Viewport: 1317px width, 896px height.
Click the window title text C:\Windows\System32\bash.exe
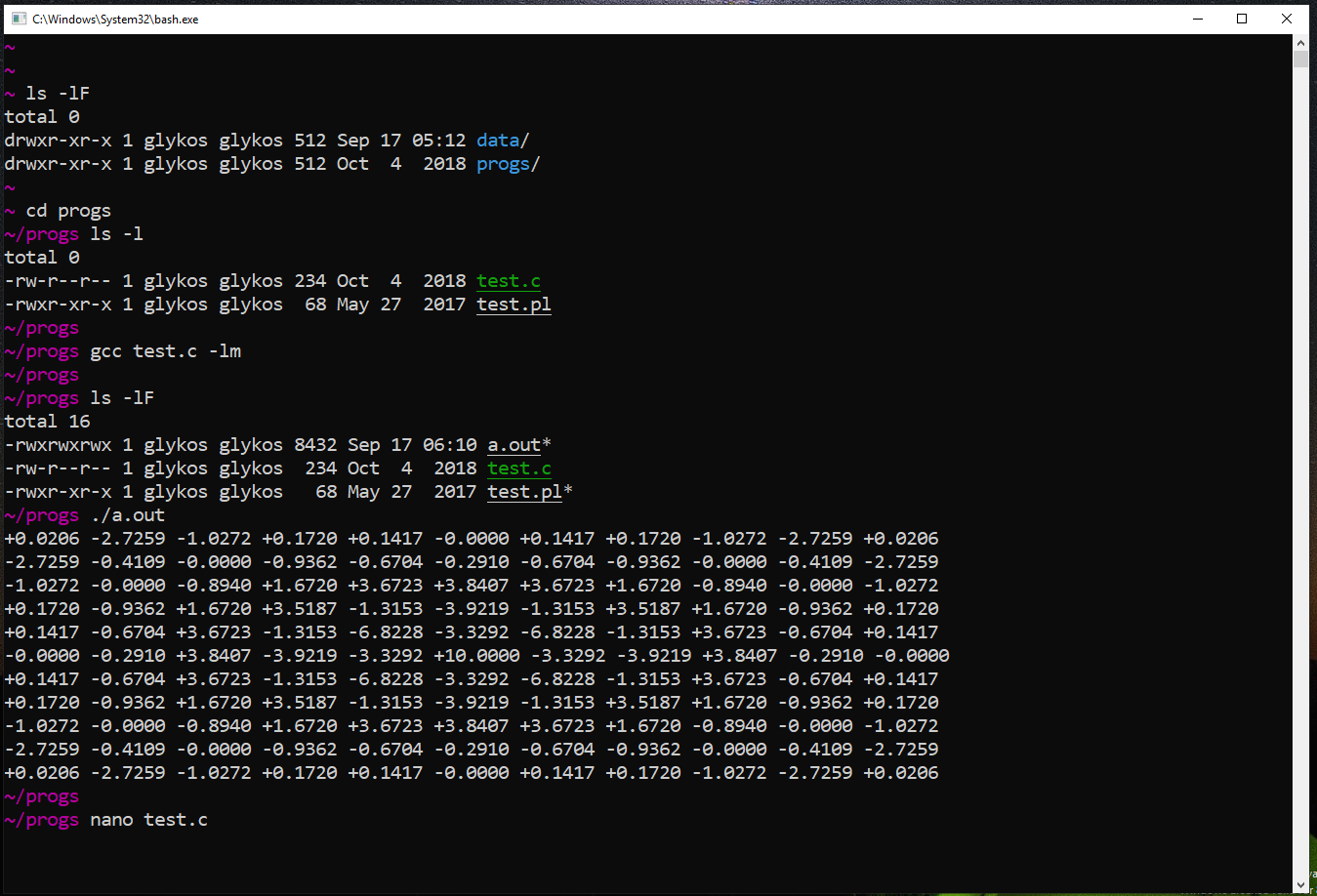[115, 20]
